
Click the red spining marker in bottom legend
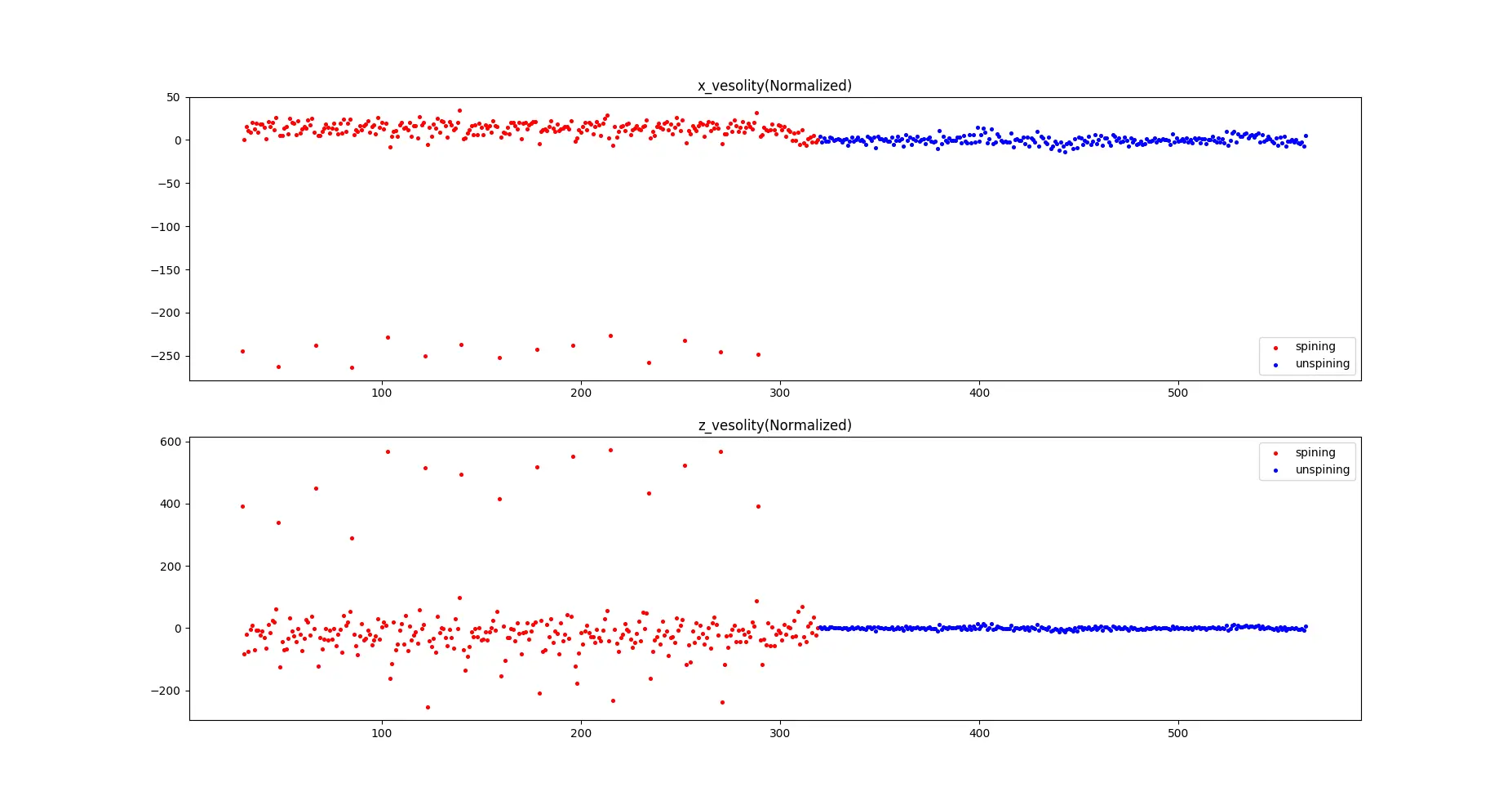tap(1275, 454)
